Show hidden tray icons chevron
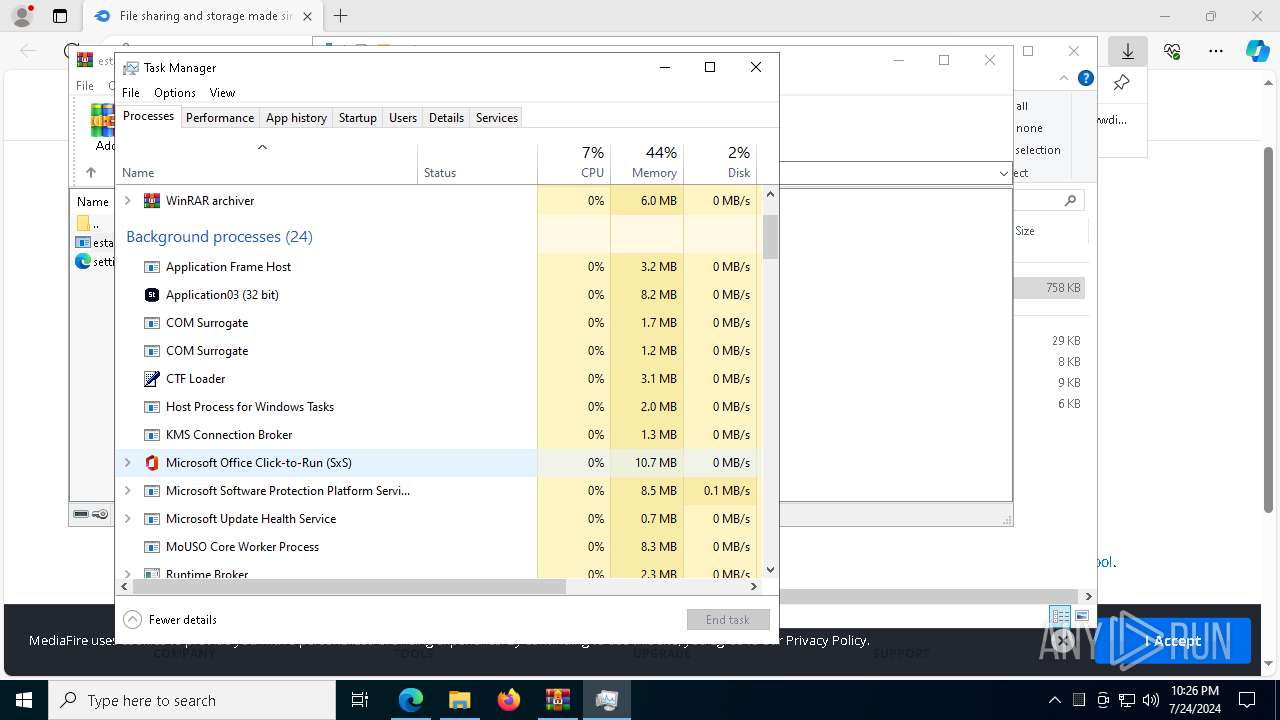 pyautogui.click(x=1055, y=700)
